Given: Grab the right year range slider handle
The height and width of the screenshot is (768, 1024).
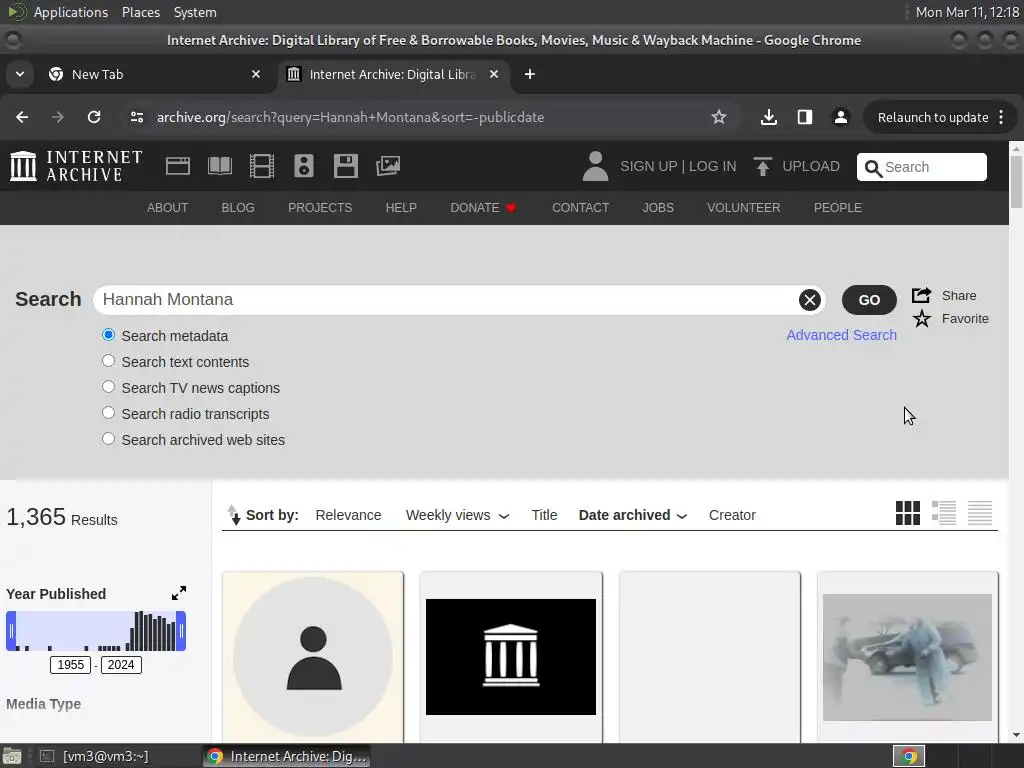Looking at the screenshot, I should (181, 631).
